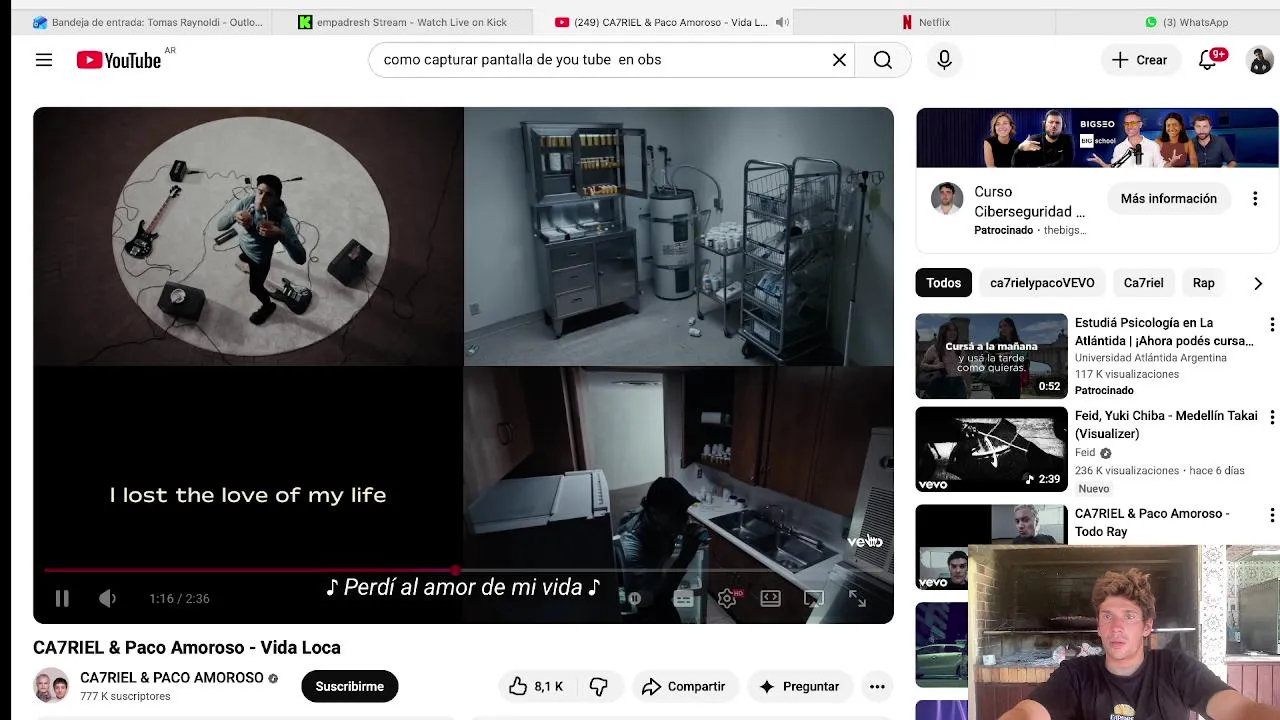Share the video with Compartir
The image size is (1280, 720).
[684, 687]
